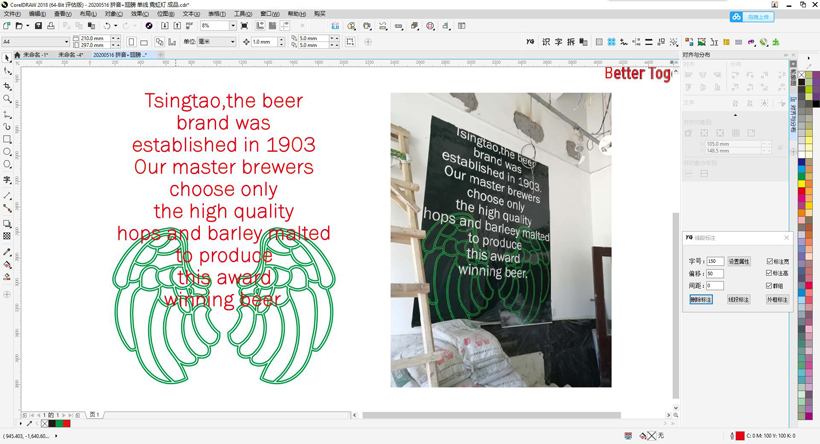This screenshot has width=820, height=444.
Task: Click the nudge distance 1.0 mm field
Action: coord(265,41)
